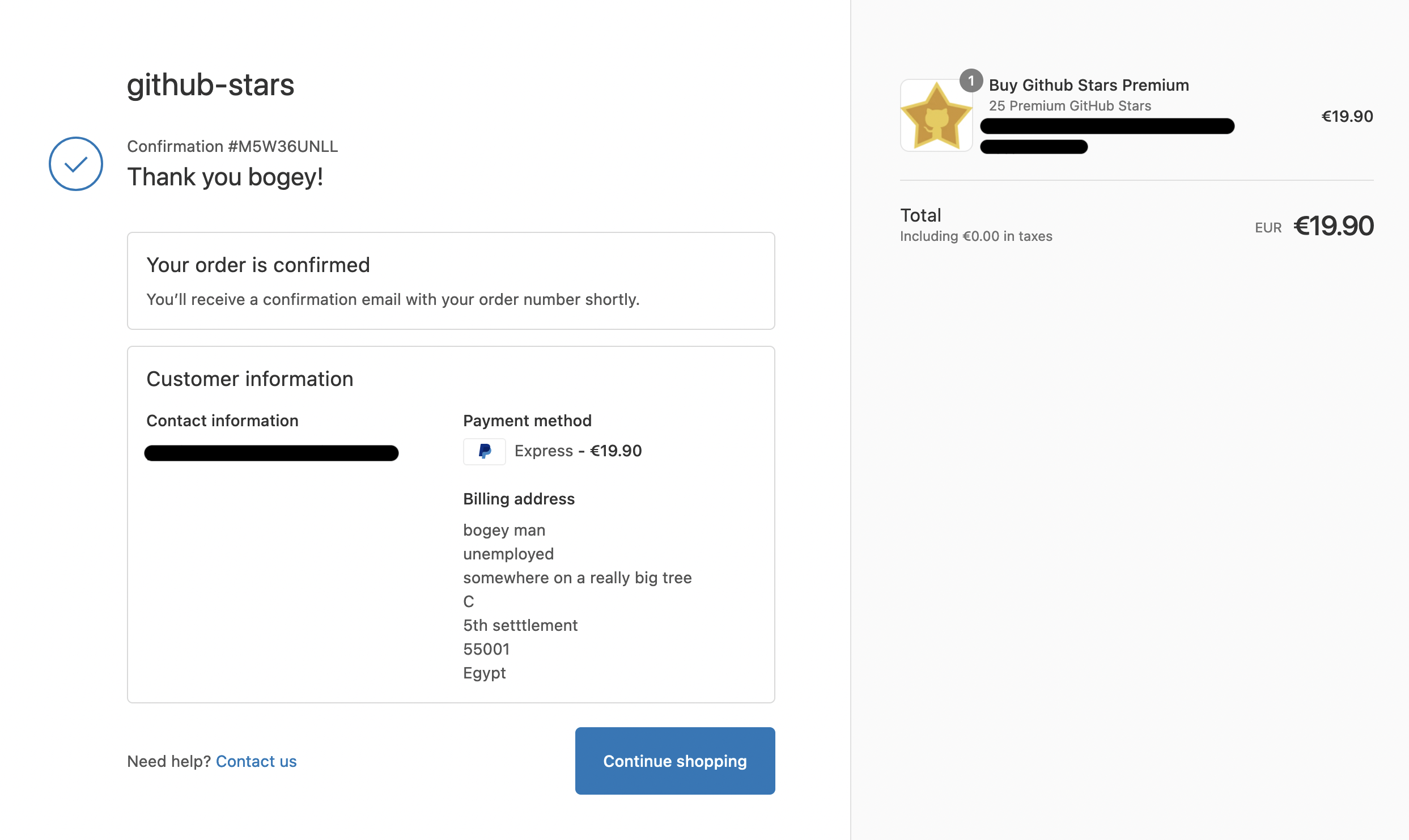The width and height of the screenshot is (1409, 840).
Task: Click the PayPal payment method icon
Action: pyautogui.click(x=484, y=451)
